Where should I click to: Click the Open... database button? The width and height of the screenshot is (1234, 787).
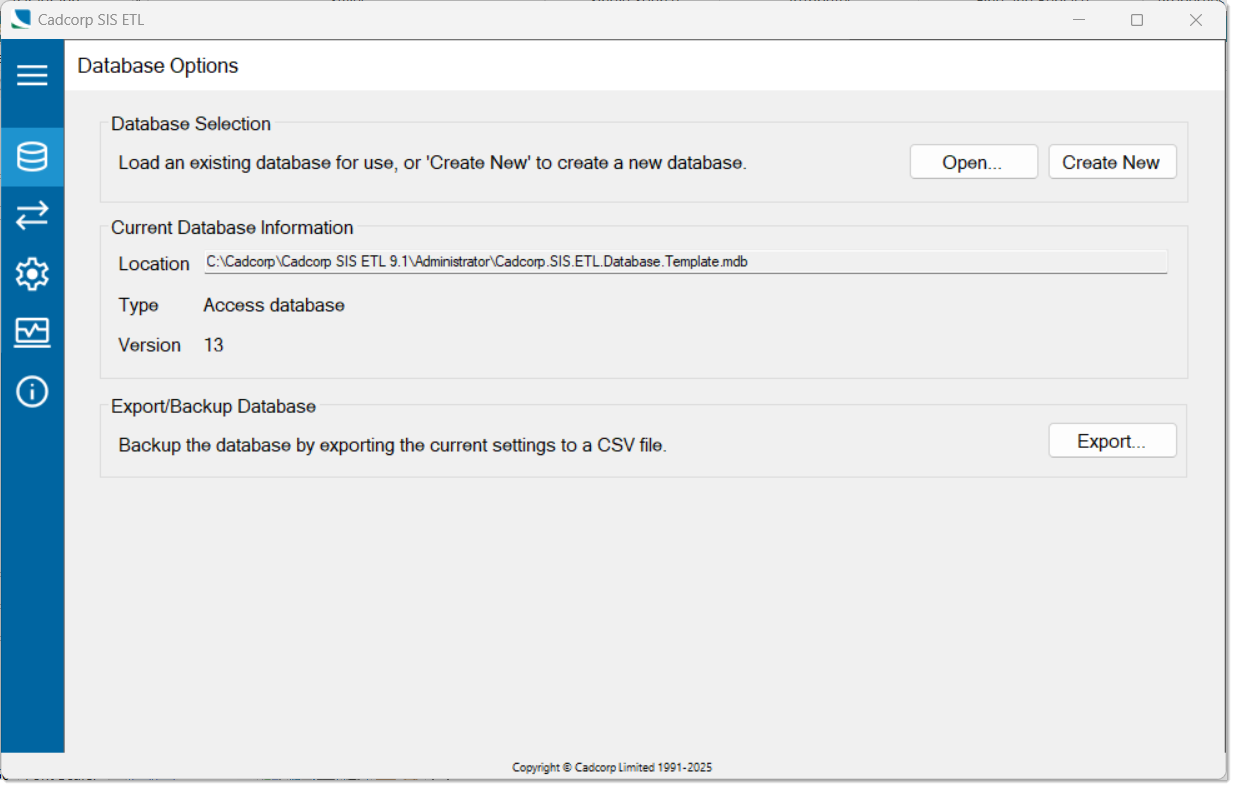(x=973, y=162)
